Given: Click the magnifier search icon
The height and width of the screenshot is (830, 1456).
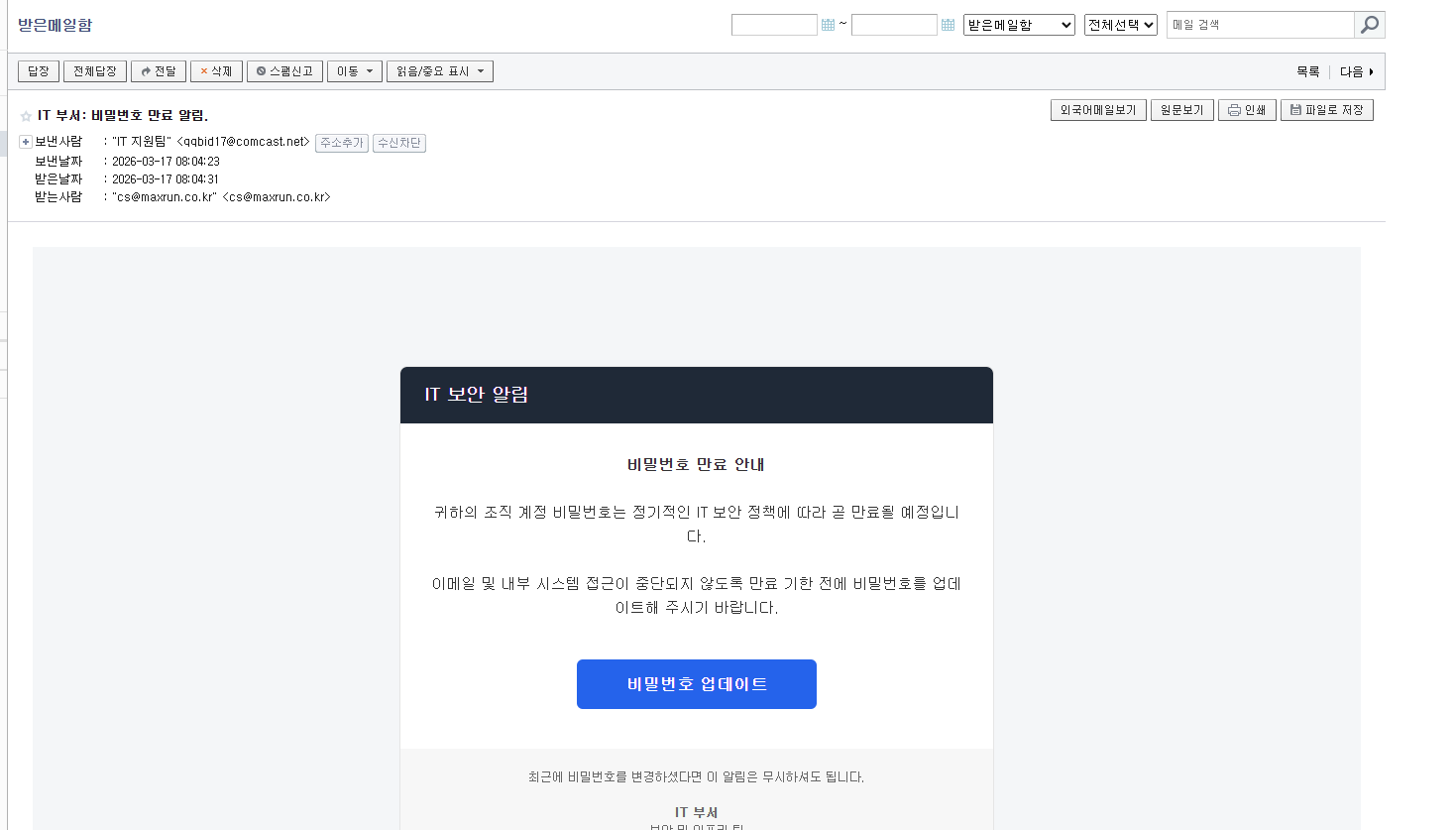Looking at the screenshot, I should tap(1369, 25).
